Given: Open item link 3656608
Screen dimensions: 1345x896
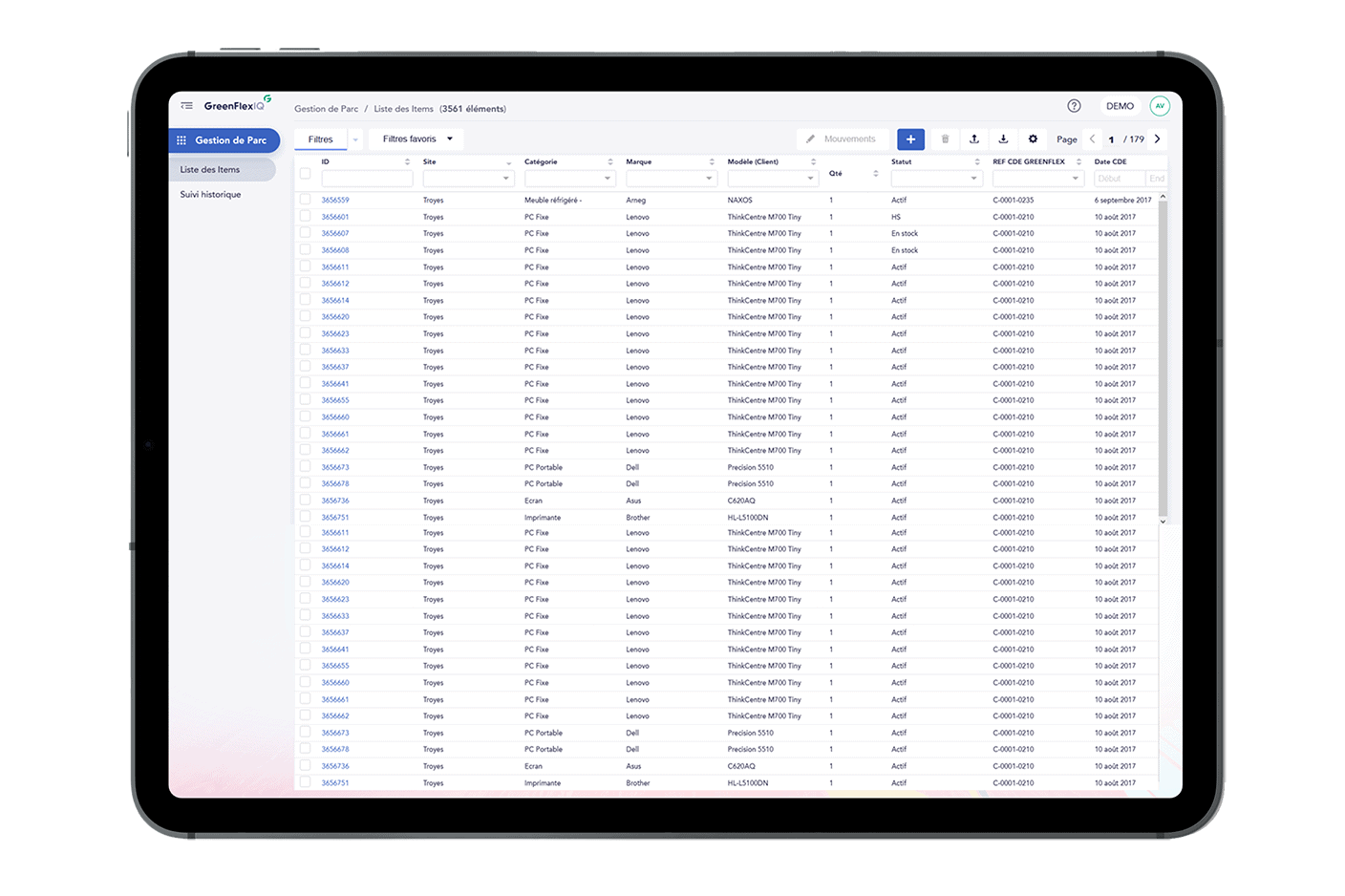Looking at the screenshot, I should (x=335, y=250).
